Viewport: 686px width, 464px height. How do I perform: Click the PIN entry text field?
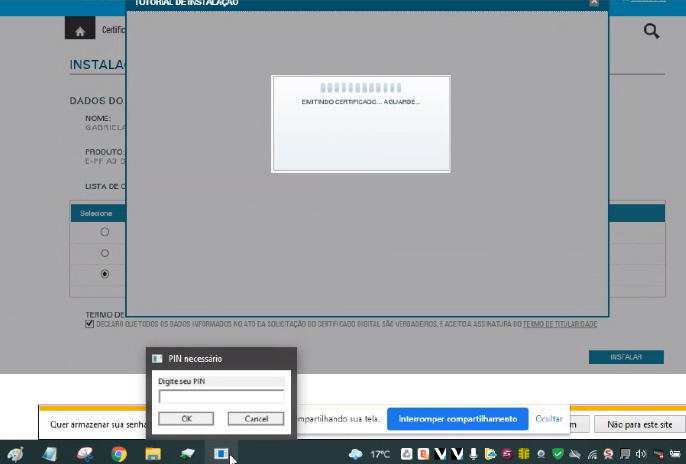[x=221, y=397]
